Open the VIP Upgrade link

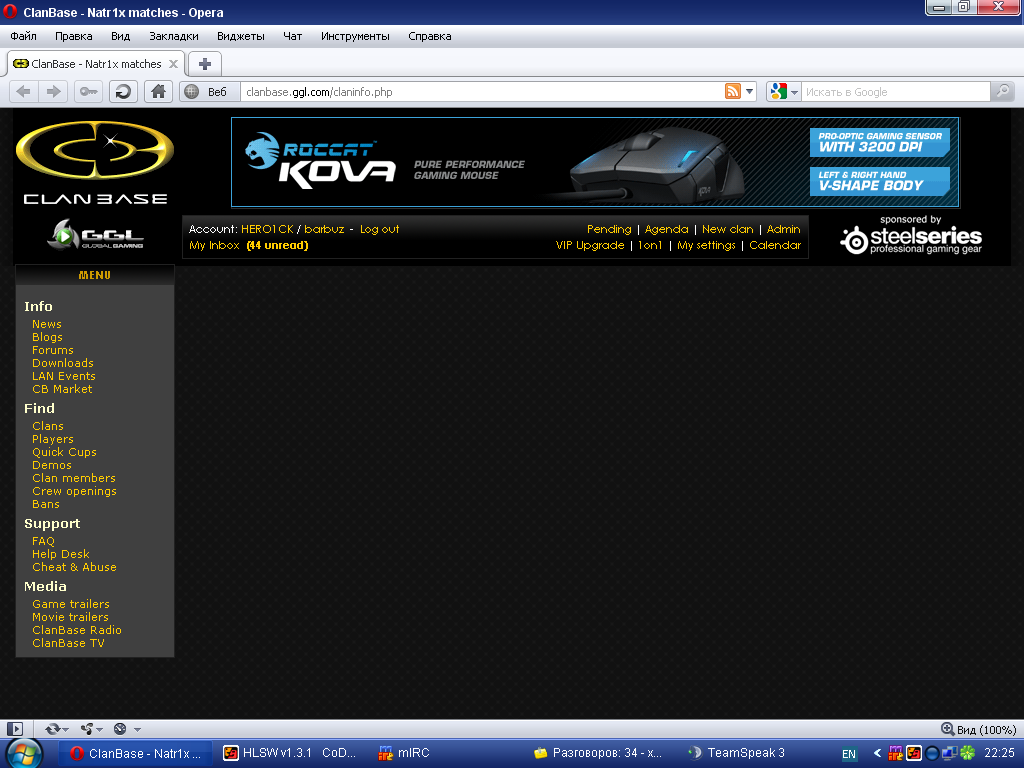pos(590,246)
